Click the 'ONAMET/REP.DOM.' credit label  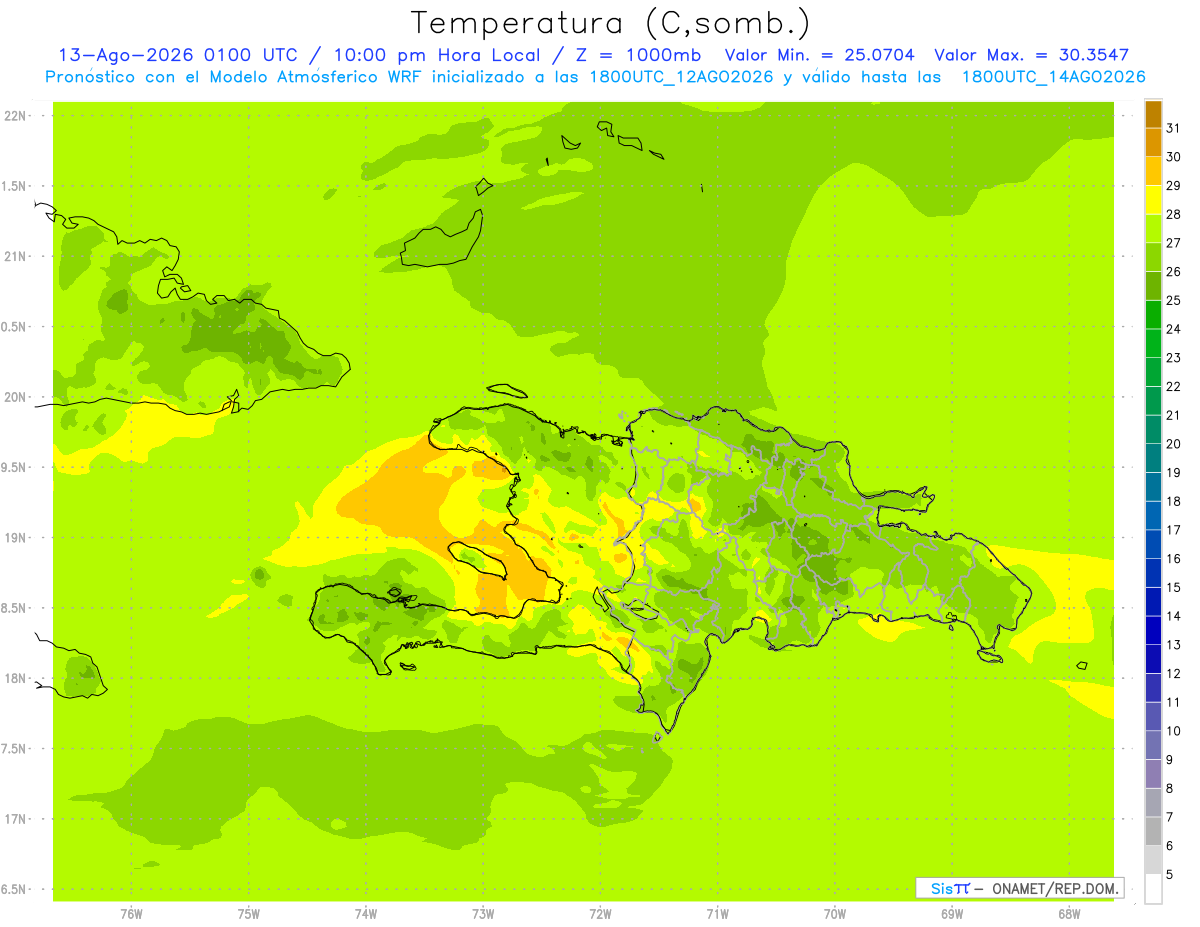click(1056, 888)
